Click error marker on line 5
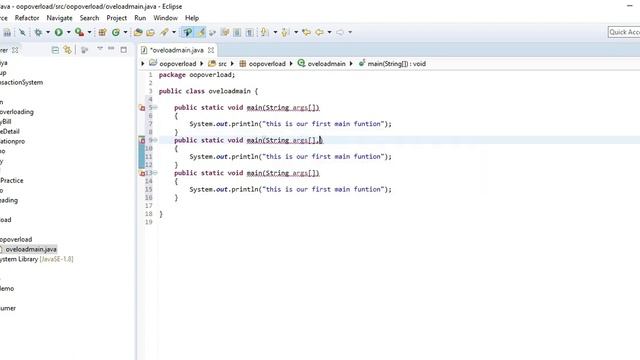Viewport: 640px width, 360px height. [142, 108]
